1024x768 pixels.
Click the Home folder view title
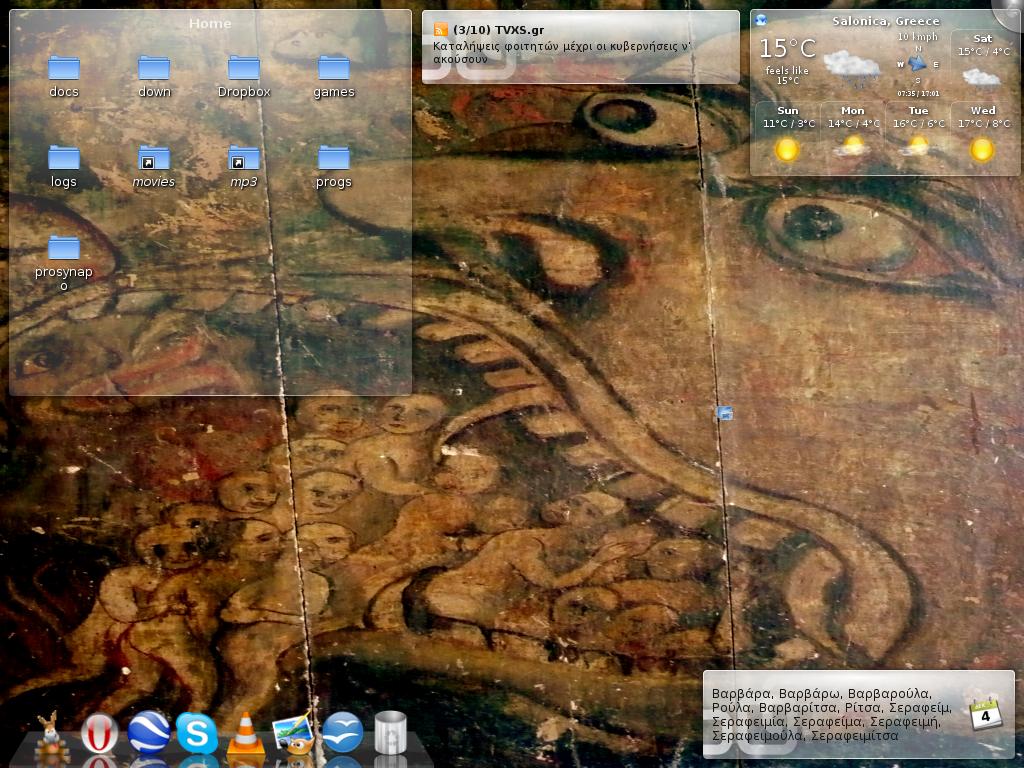[x=210, y=24]
